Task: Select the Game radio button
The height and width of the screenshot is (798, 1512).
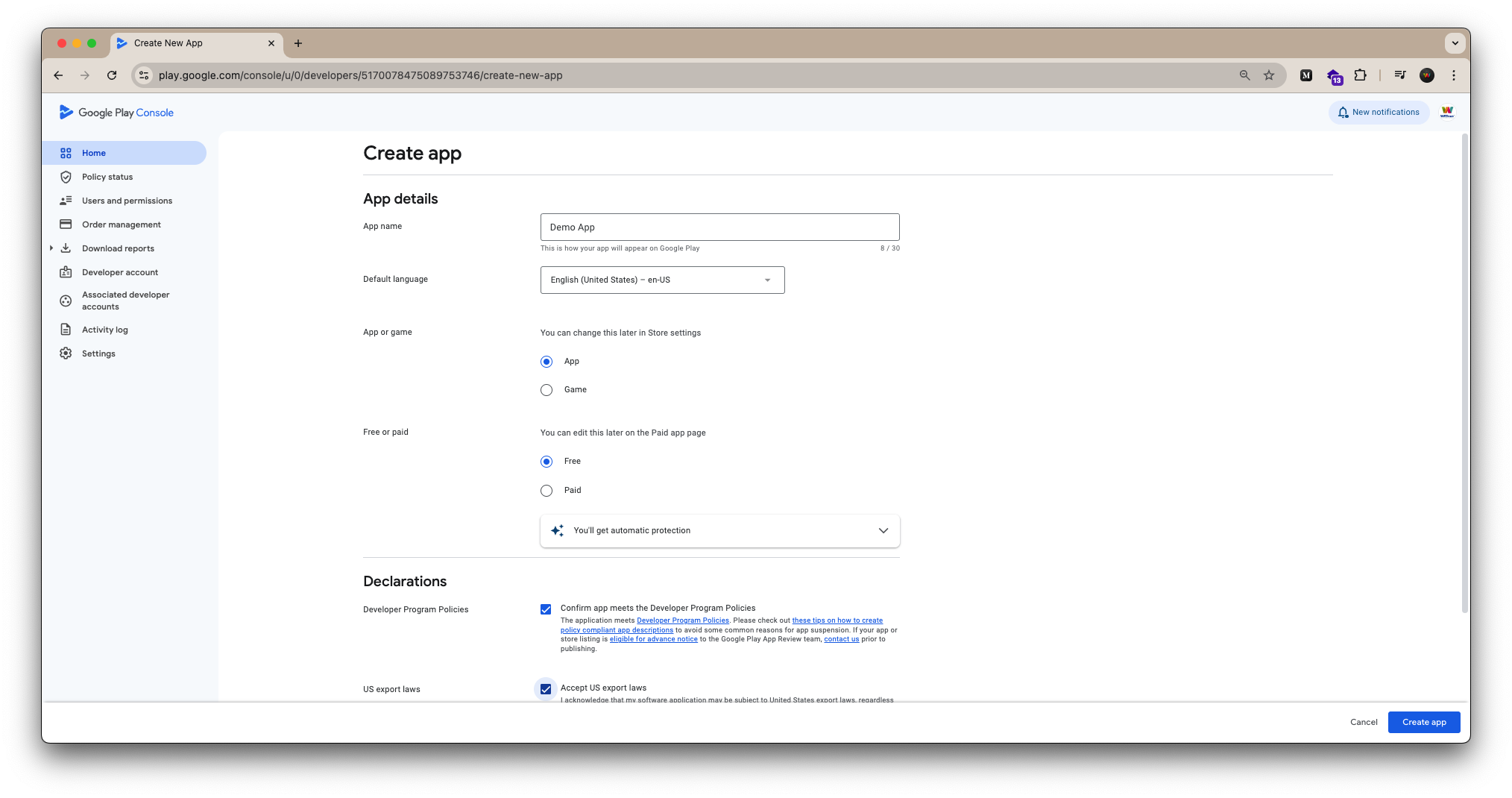Action: (546, 390)
